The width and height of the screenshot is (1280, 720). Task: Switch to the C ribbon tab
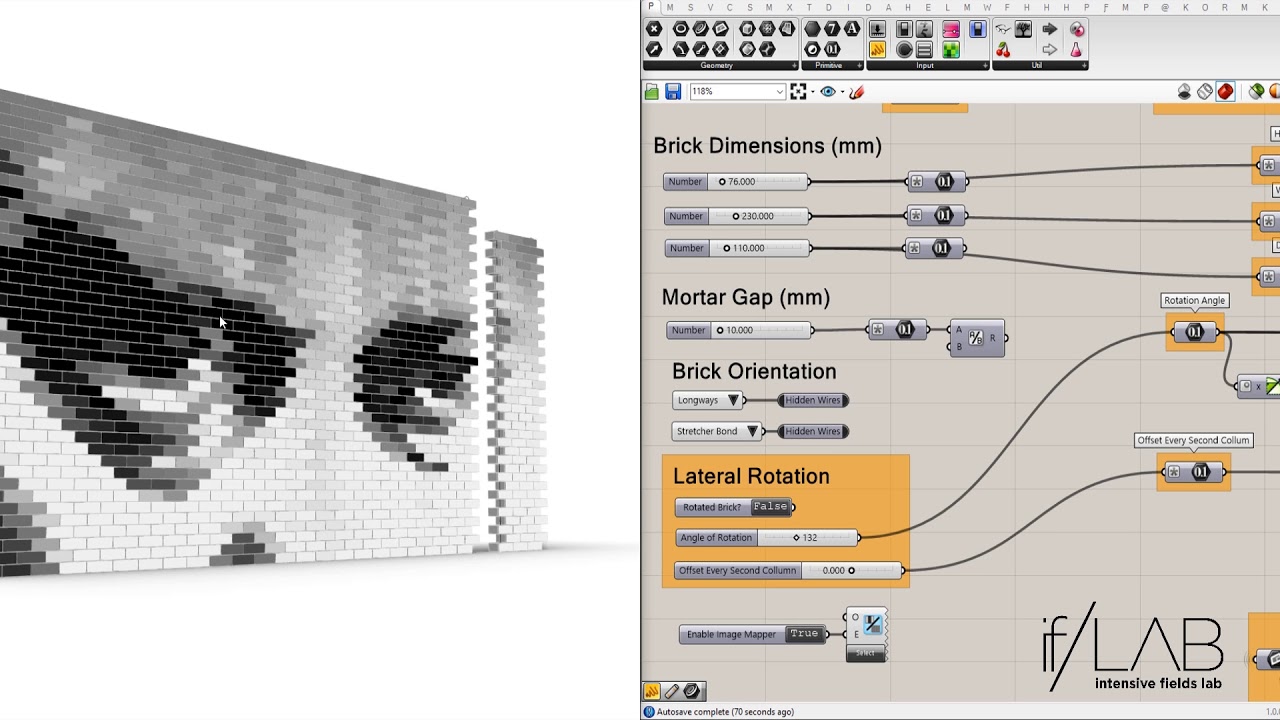click(x=729, y=8)
